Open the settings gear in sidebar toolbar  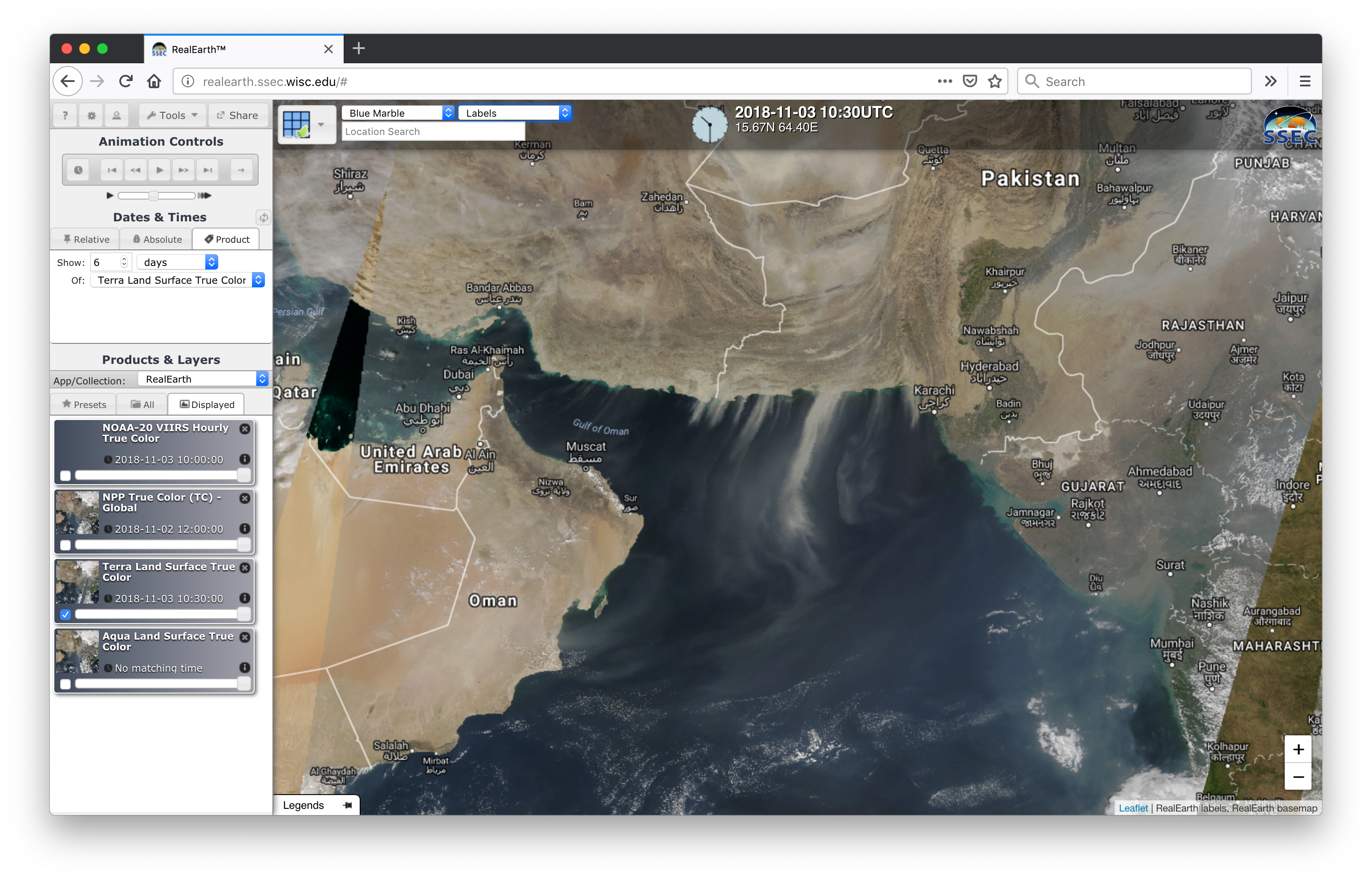coord(91,115)
